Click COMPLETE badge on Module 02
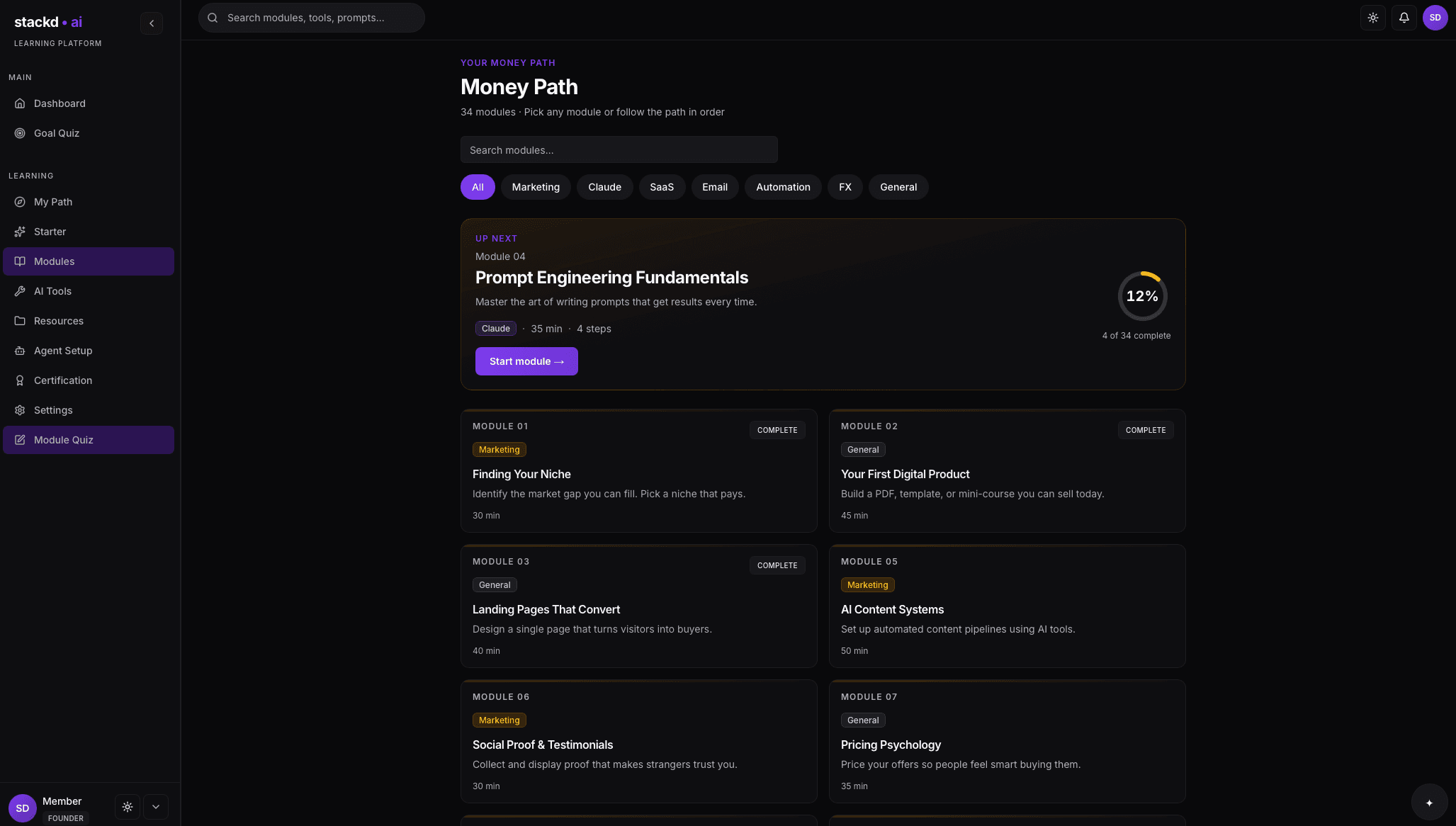 1146,430
